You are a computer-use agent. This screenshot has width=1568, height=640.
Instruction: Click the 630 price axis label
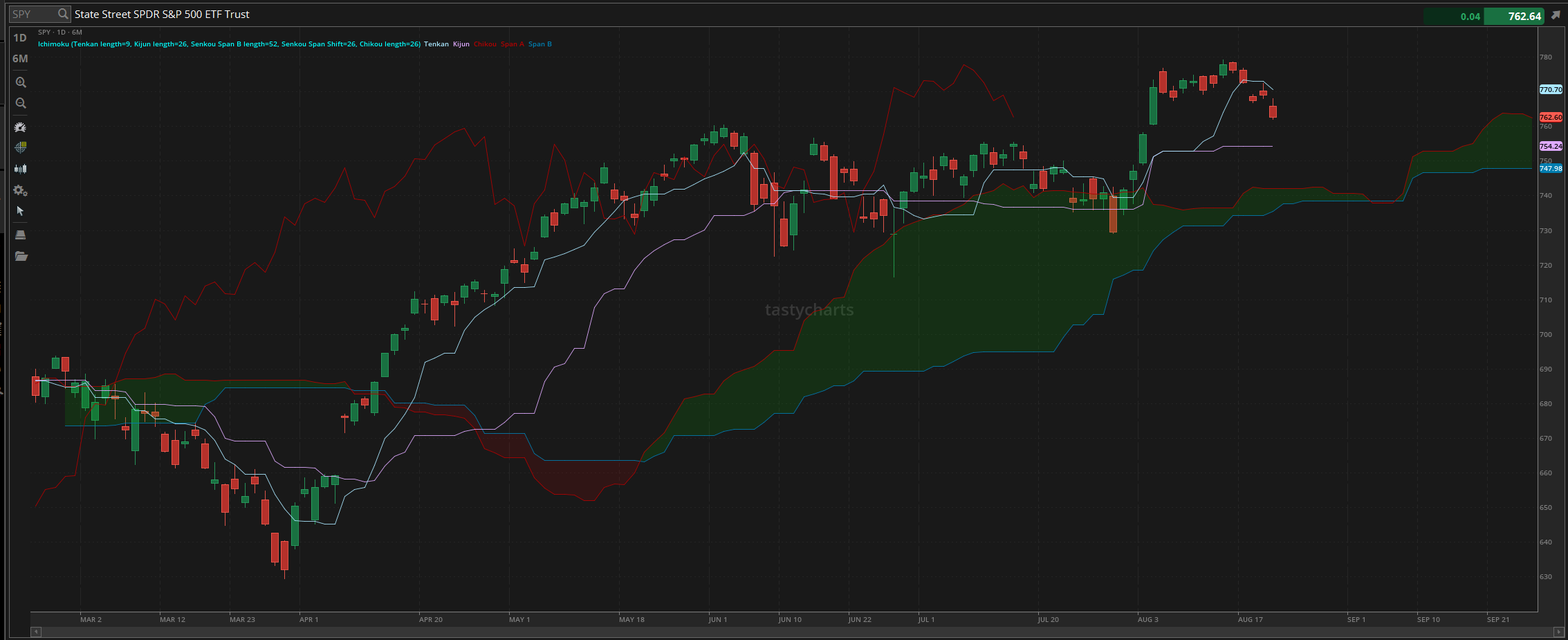tap(1546, 577)
